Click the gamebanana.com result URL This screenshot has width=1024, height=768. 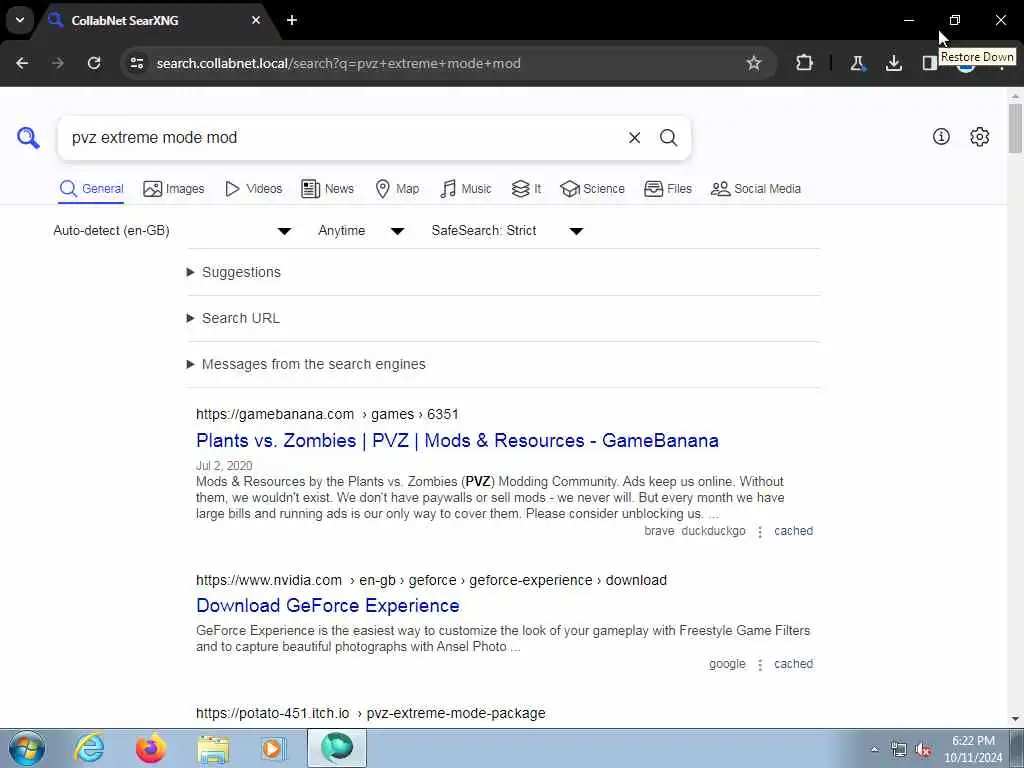point(327,414)
